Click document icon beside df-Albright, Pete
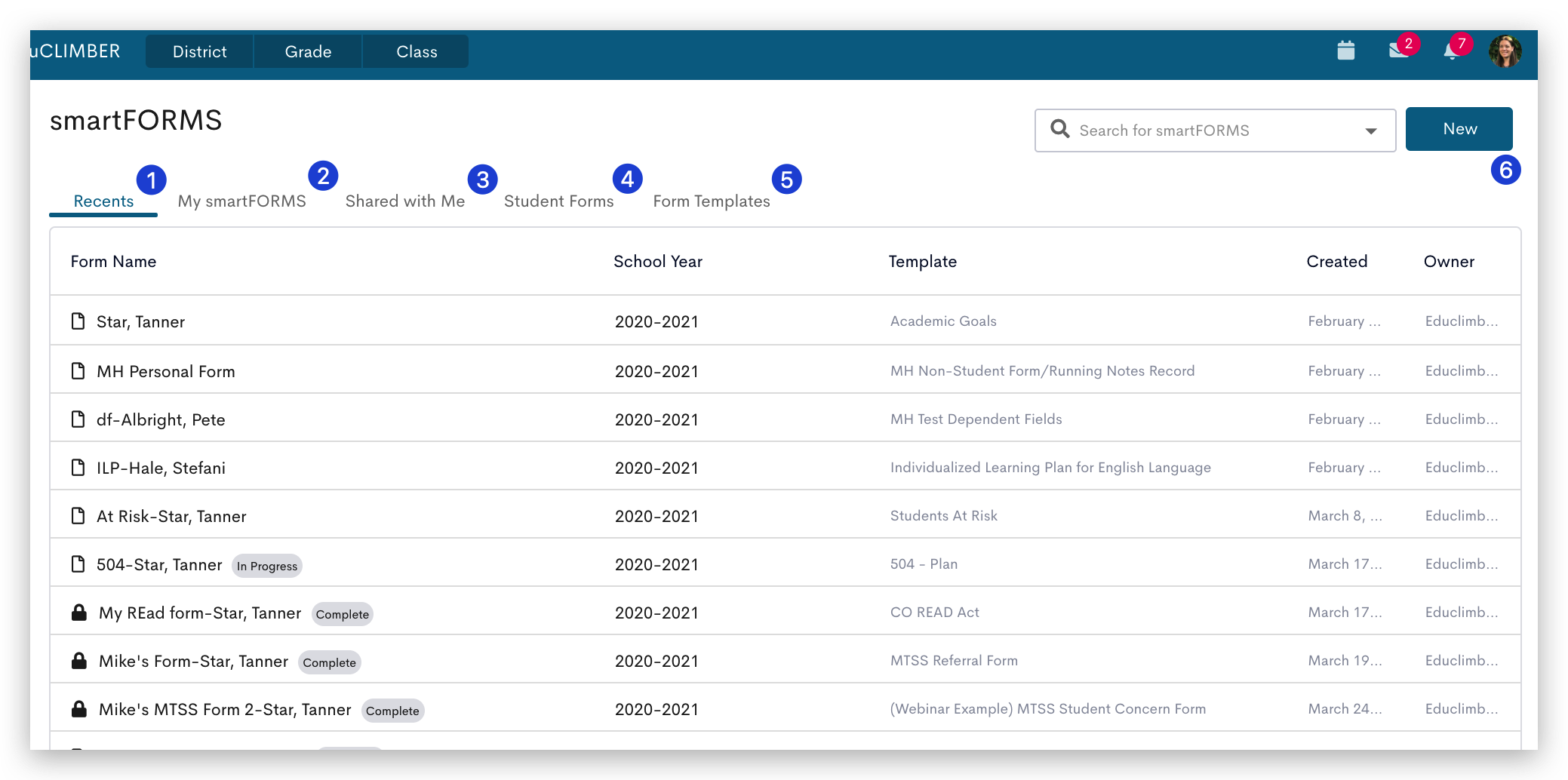 coord(78,419)
